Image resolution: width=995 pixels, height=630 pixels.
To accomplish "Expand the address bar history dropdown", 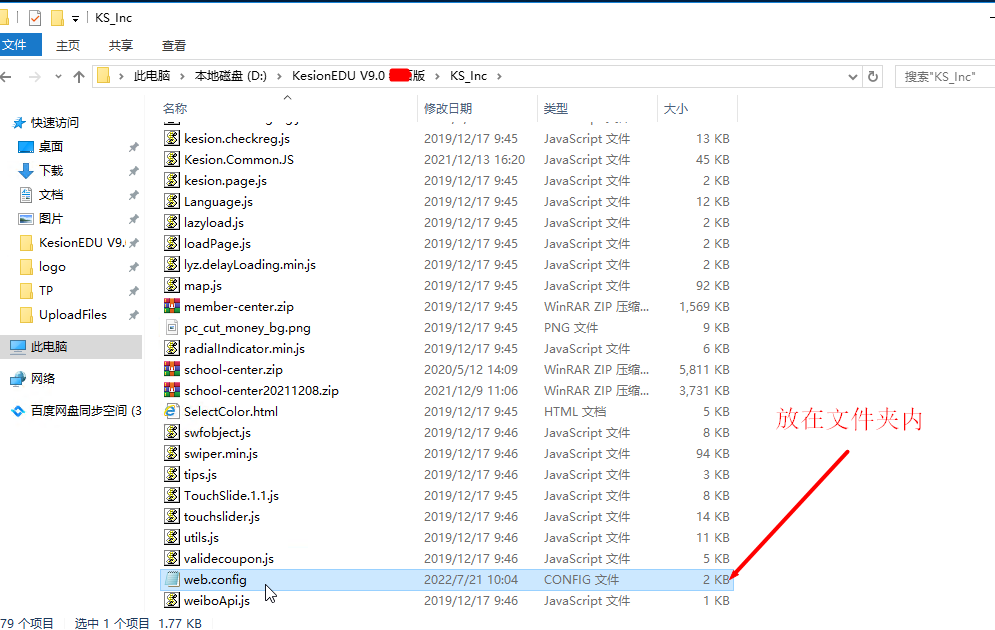I will (852, 76).
